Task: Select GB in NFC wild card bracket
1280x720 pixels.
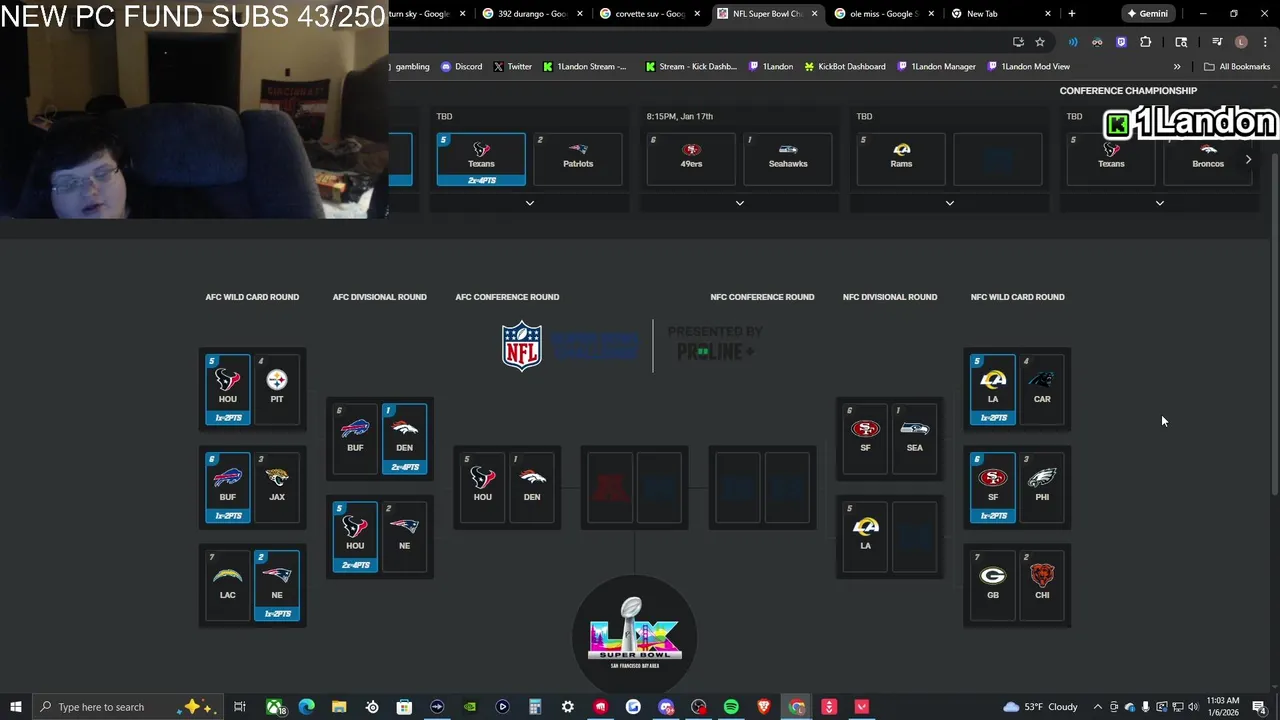Action: [993, 585]
